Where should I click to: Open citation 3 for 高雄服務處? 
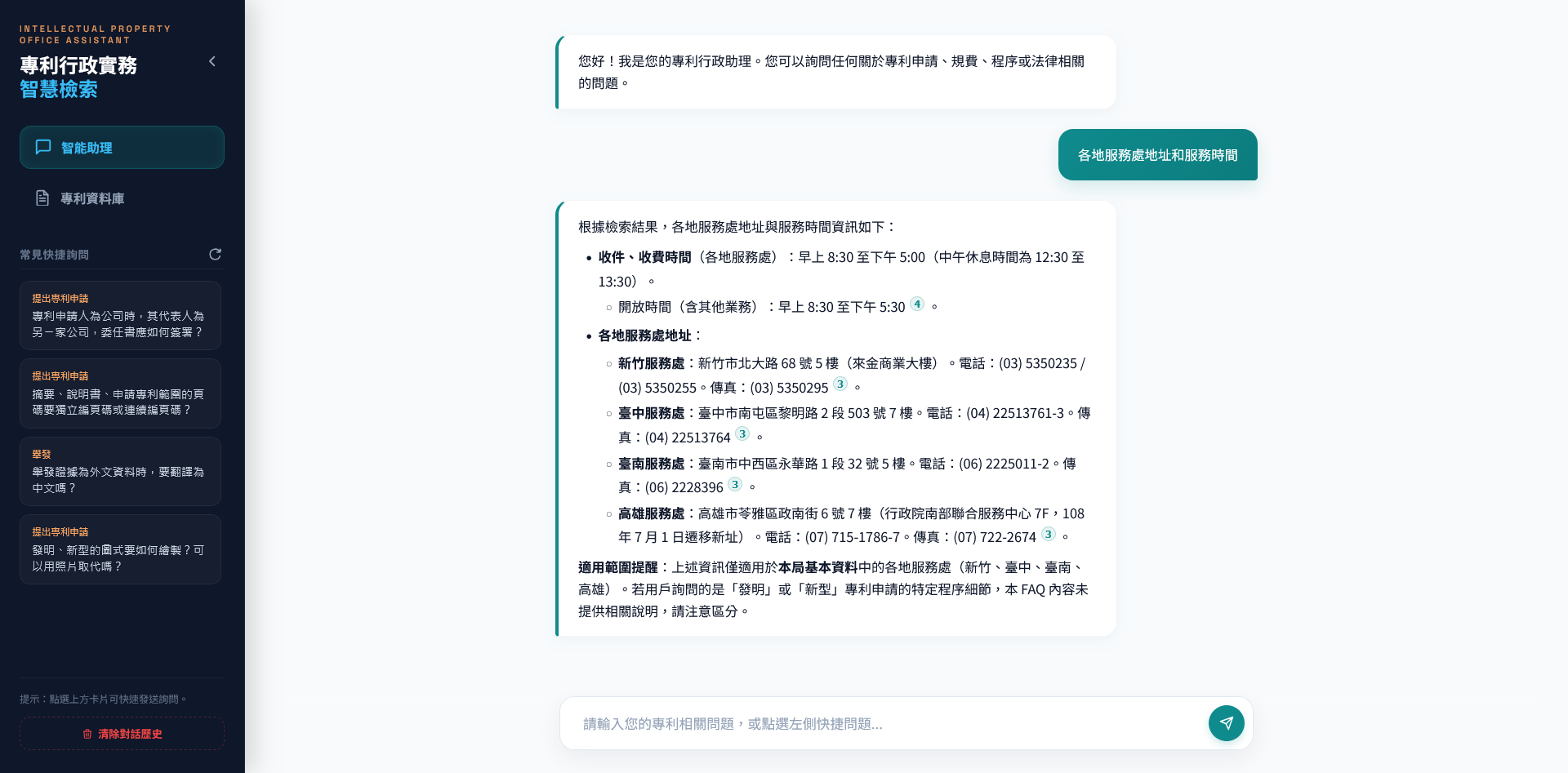coord(1048,534)
